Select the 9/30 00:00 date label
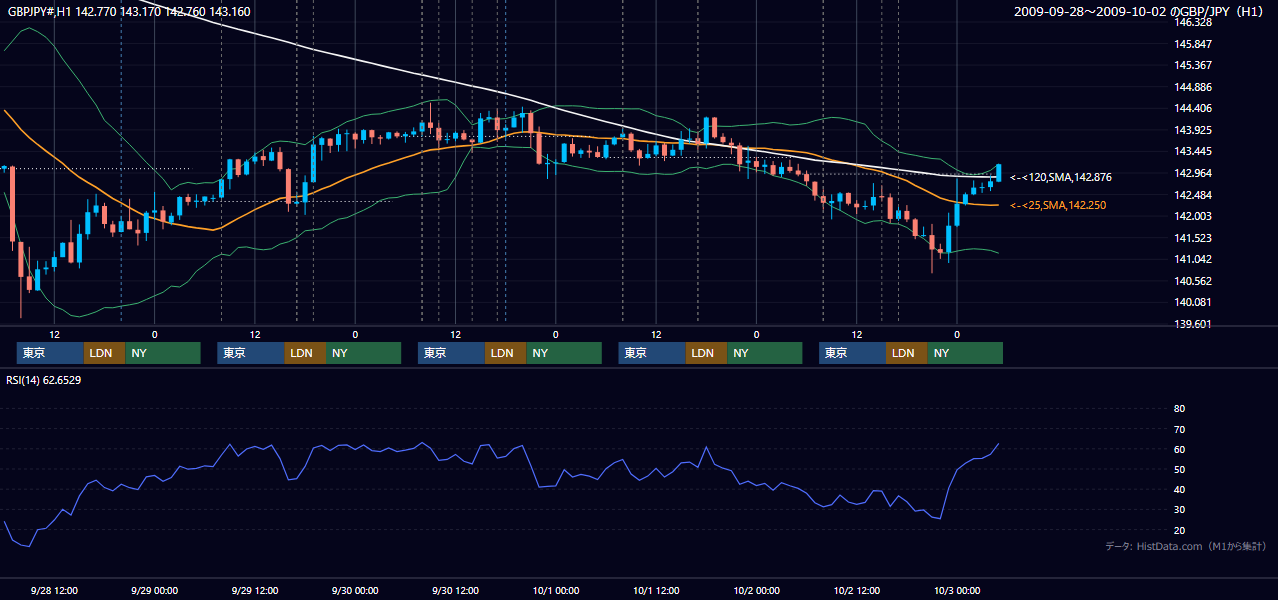This screenshot has height=600, width=1278. click(354, 590)
